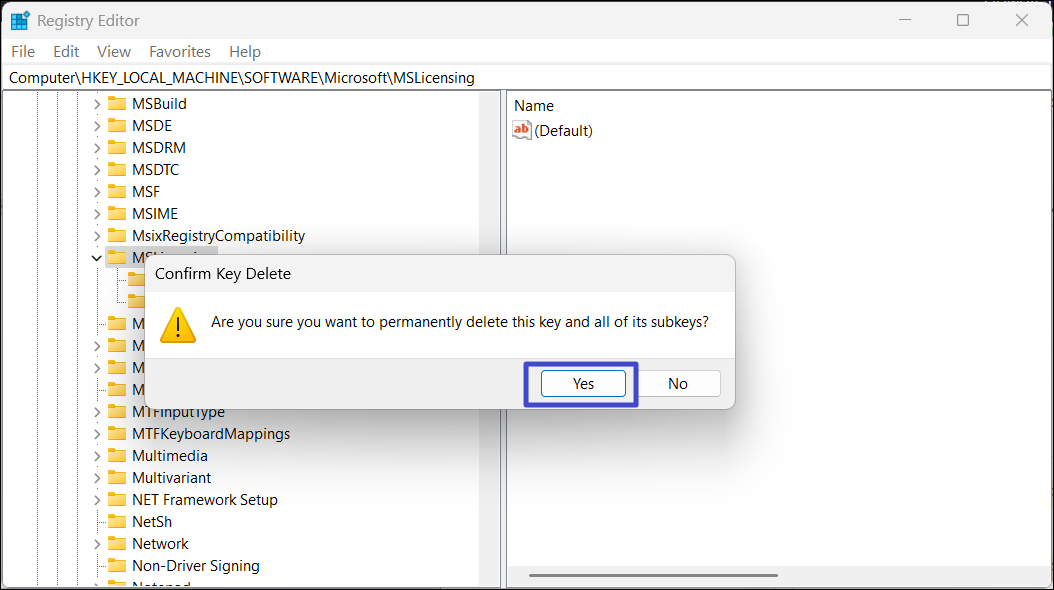Screen dimensions: 1054x590
Task: Select the MSF folder icon
Action: pyautogui.click(x=117, y=192)
